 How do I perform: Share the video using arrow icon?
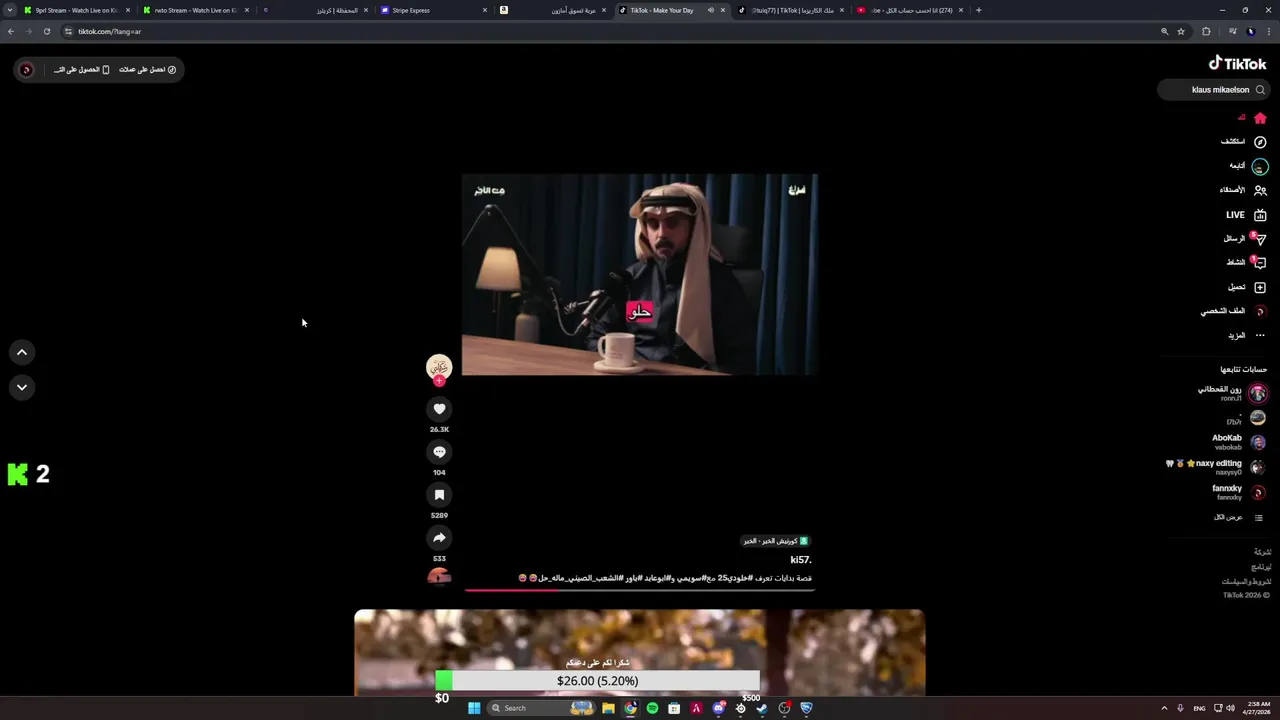pos(439,538)
